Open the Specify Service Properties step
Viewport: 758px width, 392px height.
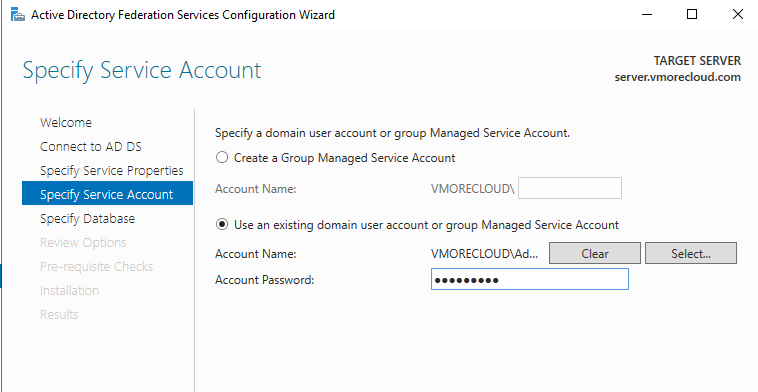click(x=112, y=171)
